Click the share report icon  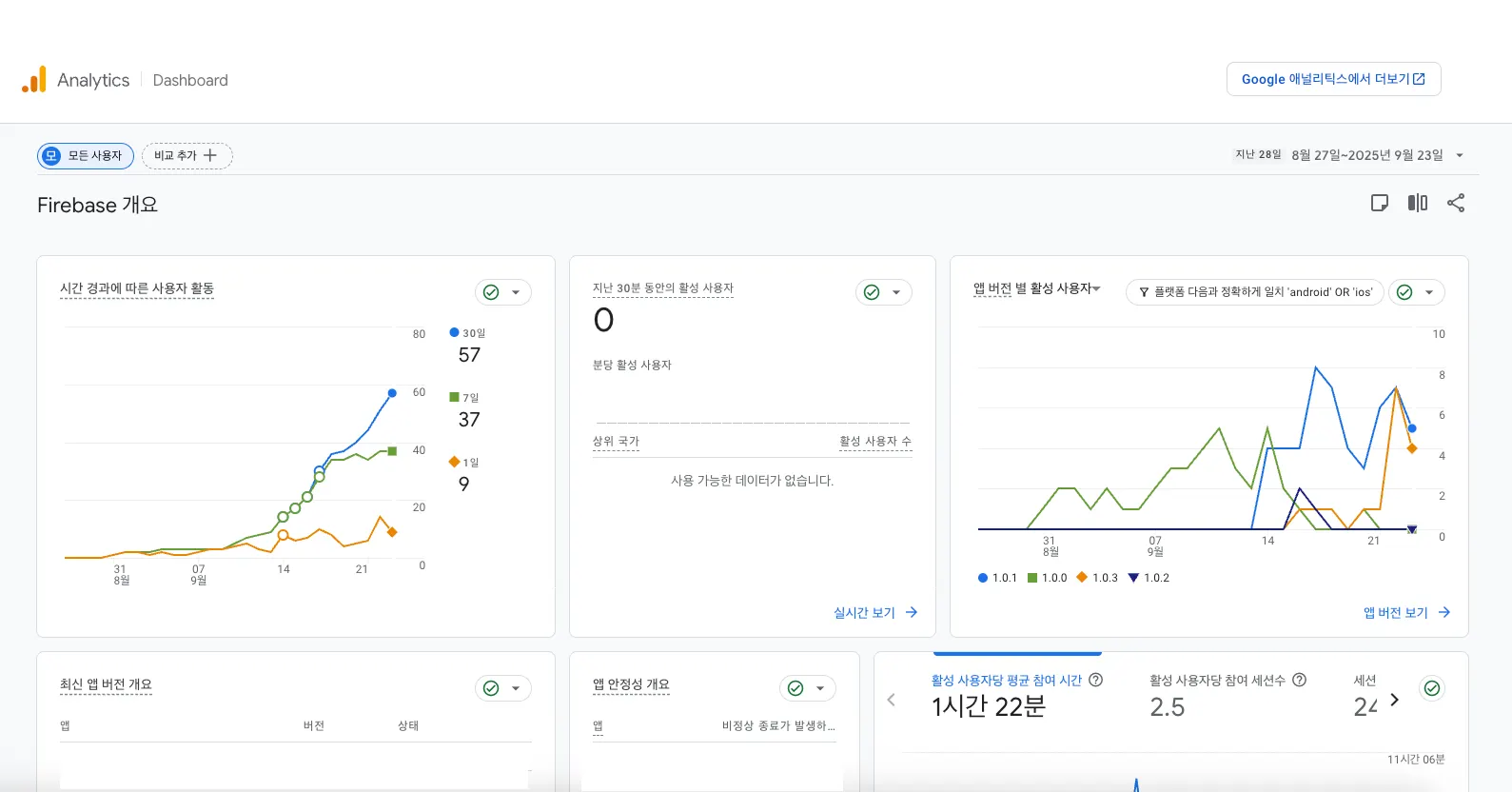1456,203
